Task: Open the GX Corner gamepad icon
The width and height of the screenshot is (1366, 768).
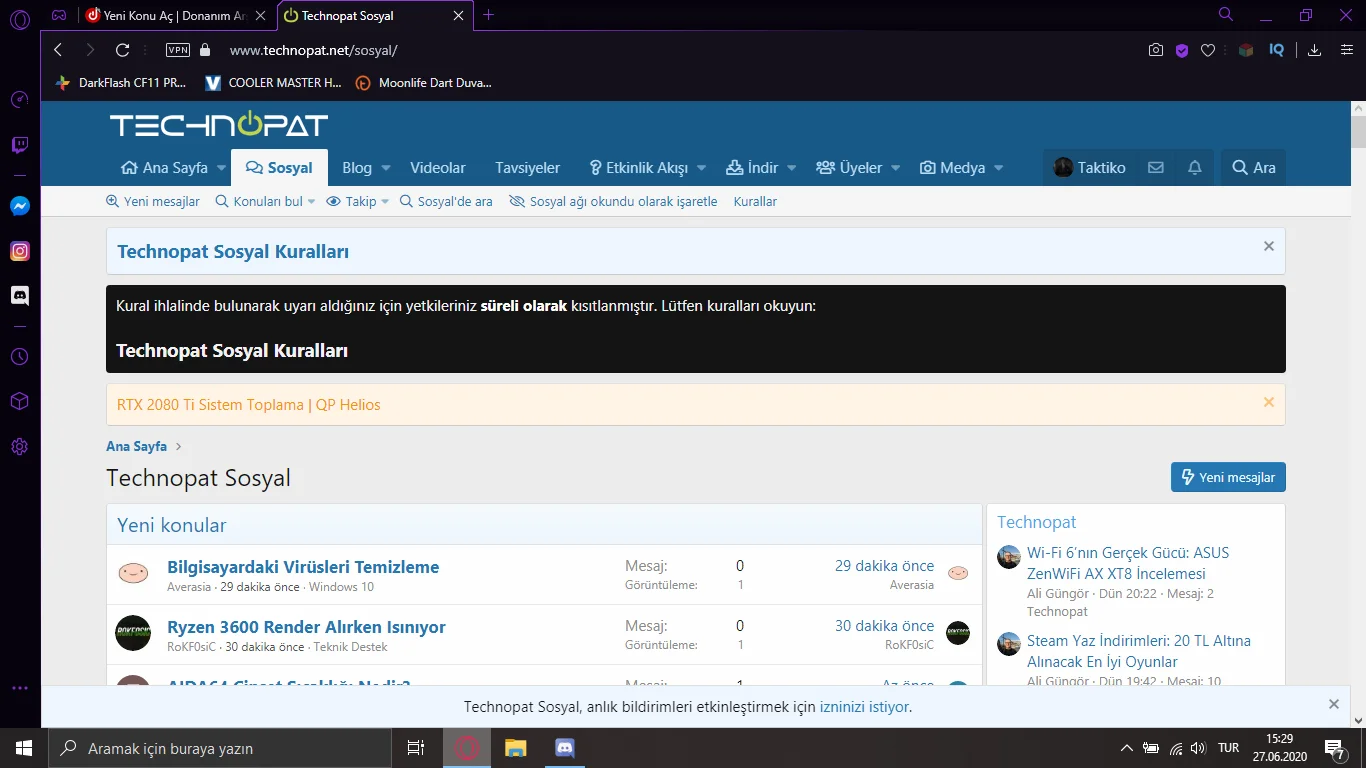Action: [x=59, y=16]
